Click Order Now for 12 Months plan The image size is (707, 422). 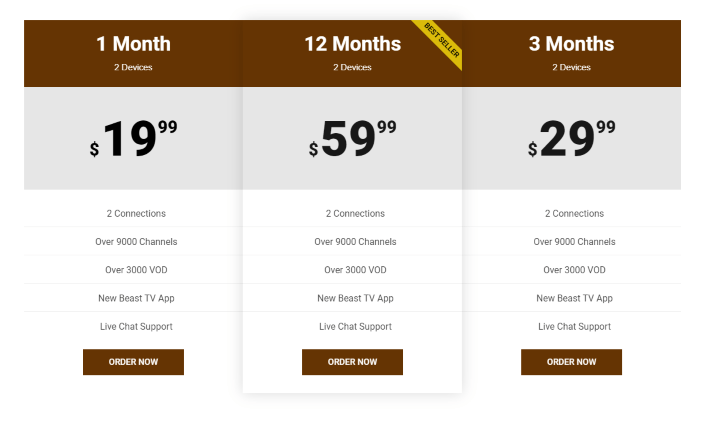click(x=352, y=362)
